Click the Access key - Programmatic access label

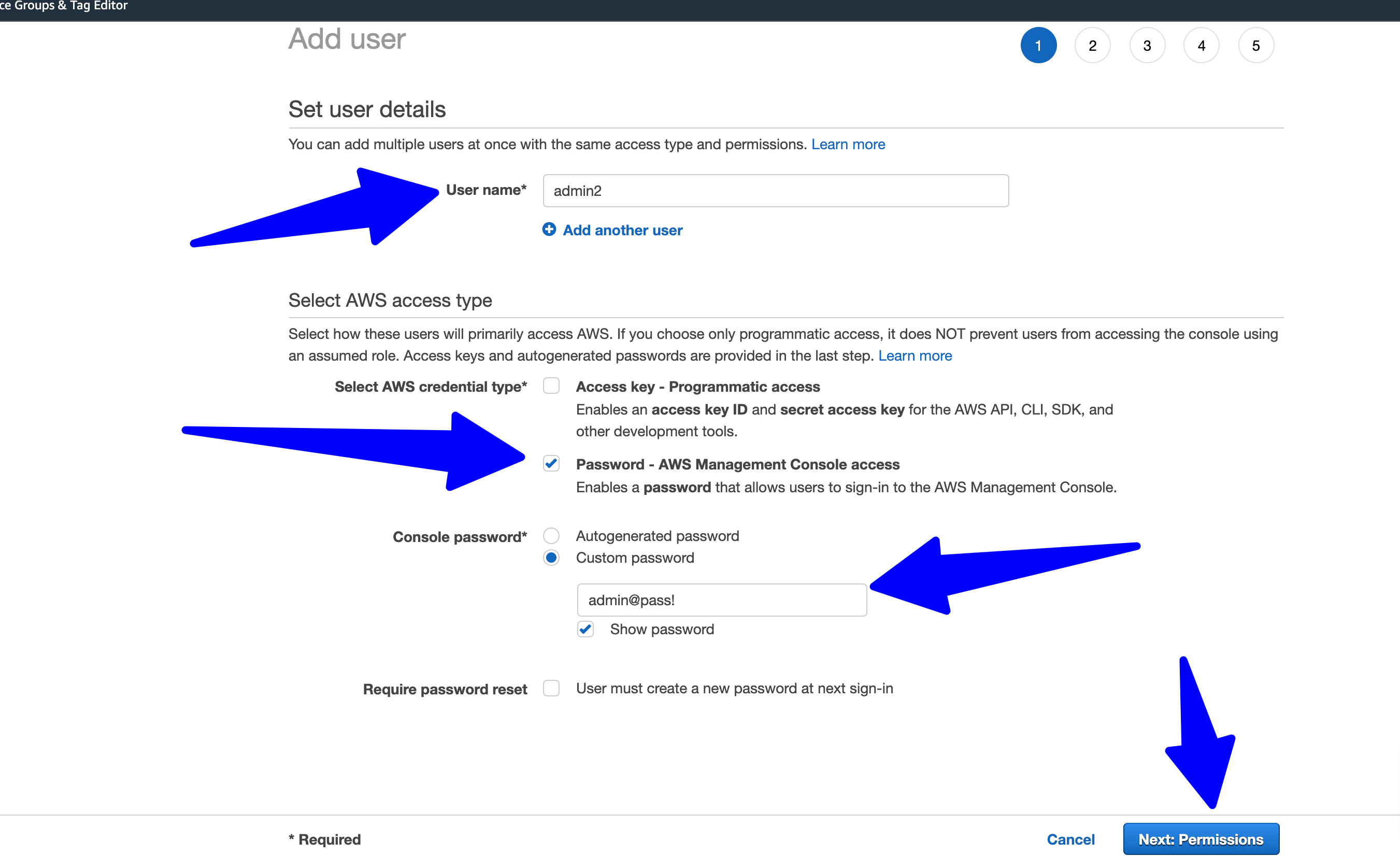click(x=698, y=387)
